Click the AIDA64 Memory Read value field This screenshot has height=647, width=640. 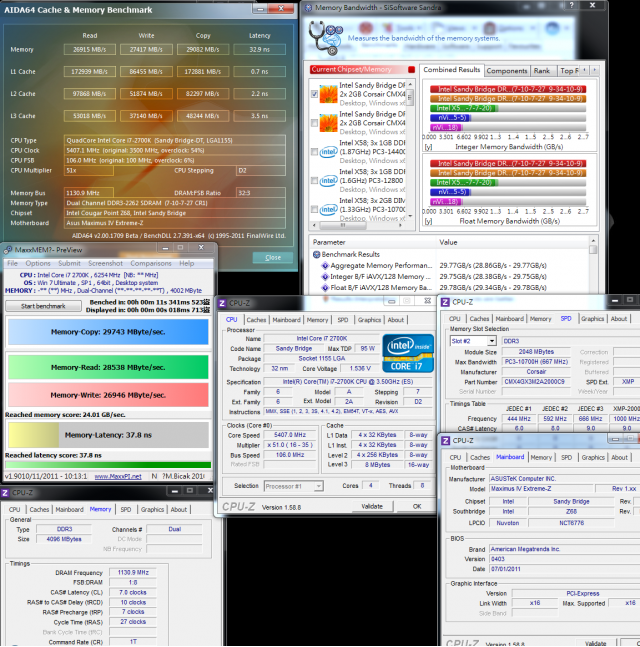point(90,50)
